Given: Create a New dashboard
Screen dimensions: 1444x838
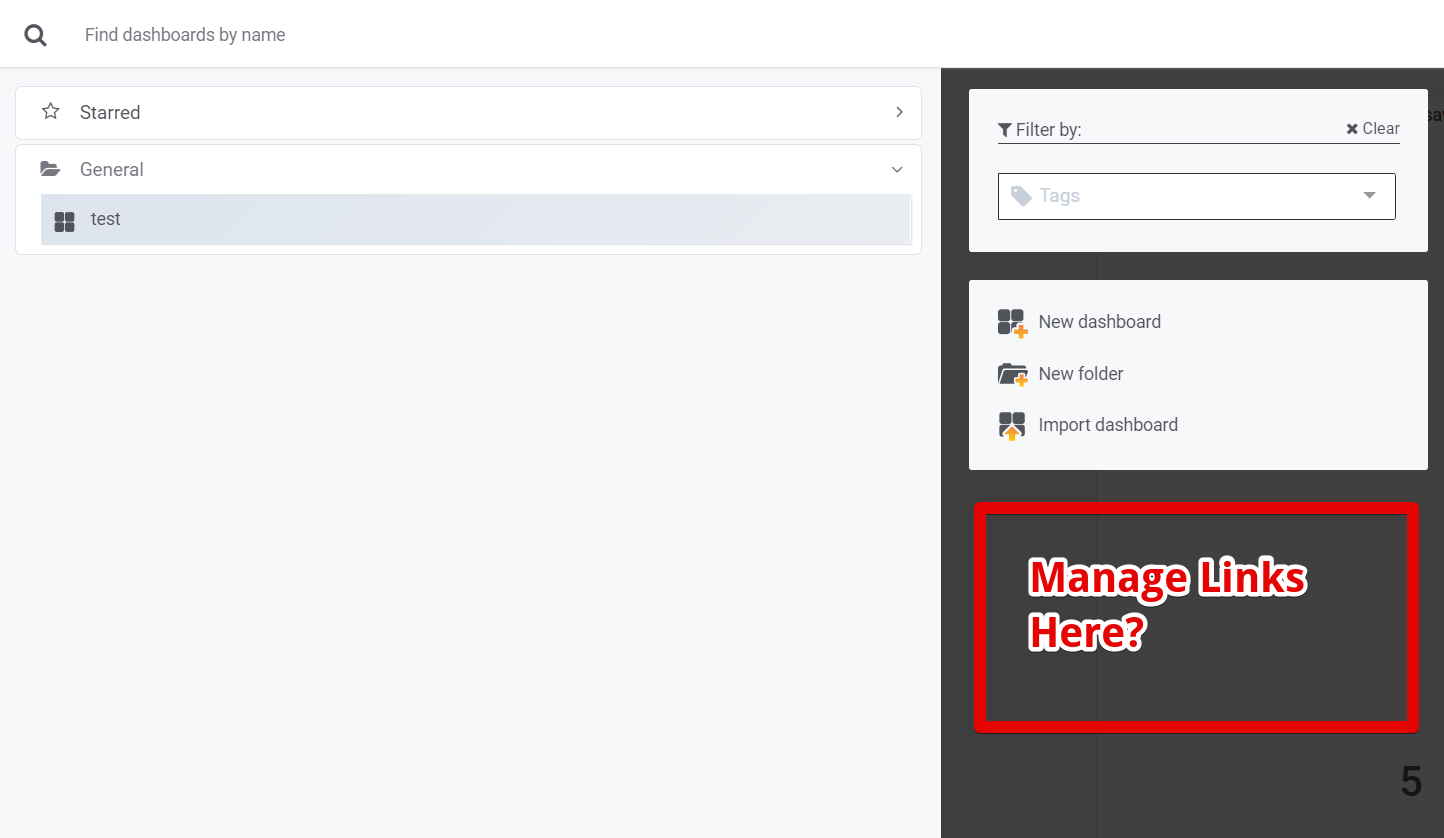Looking at the screenshot, I should [x=1099, y=322].
